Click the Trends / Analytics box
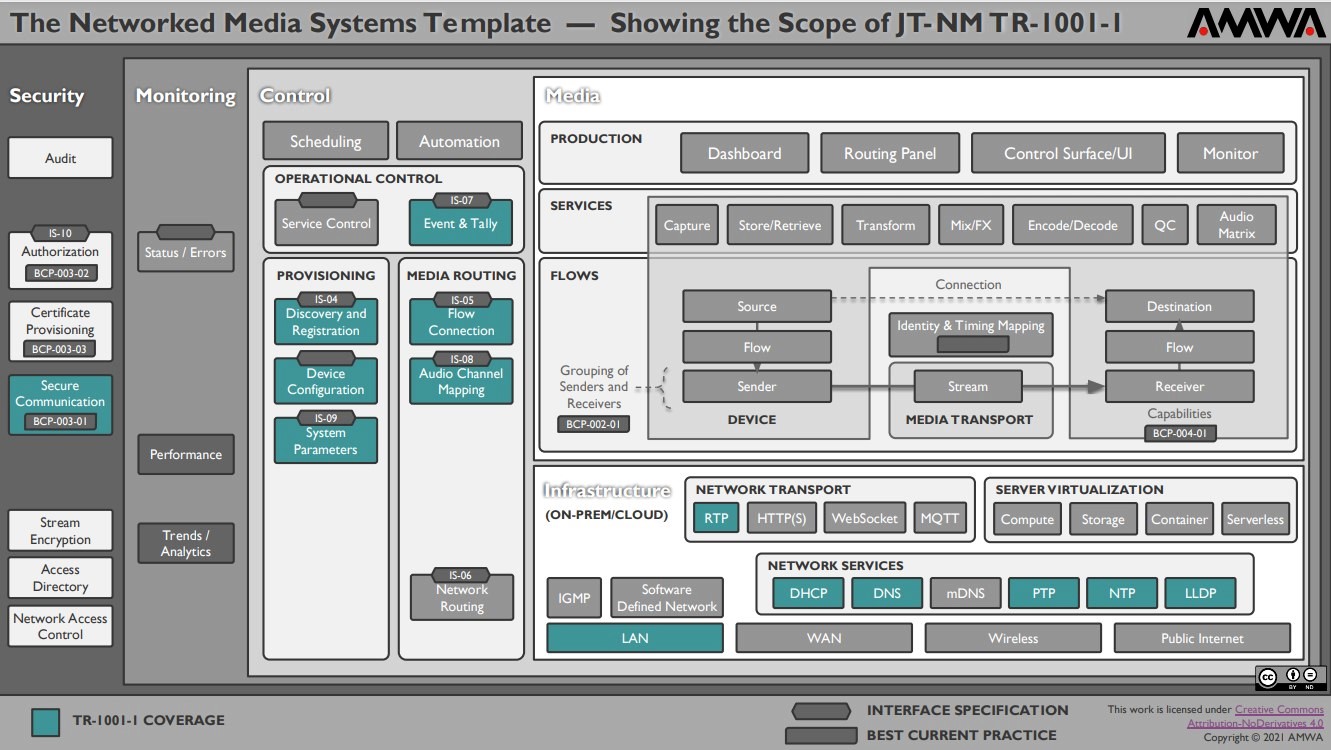1331x750 pixels. [x=186, y=543]
